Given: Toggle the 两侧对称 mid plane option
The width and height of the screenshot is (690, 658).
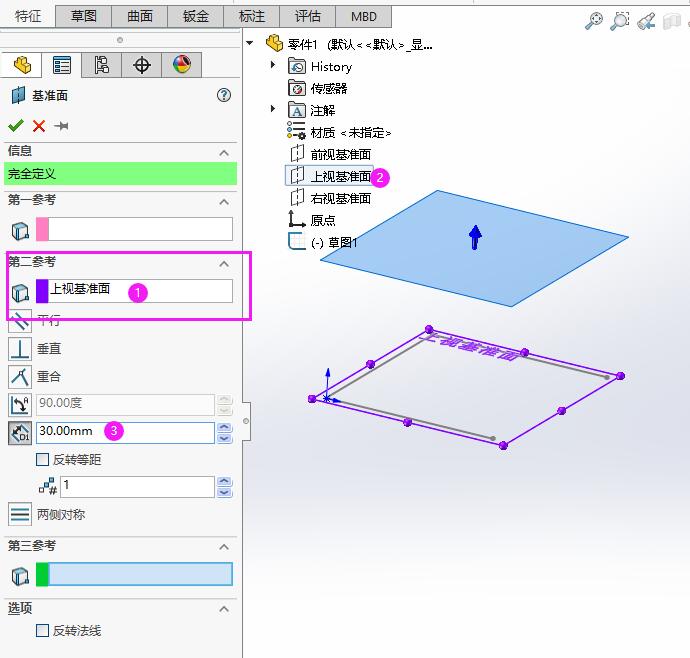Looking at the screenshot, I should pyautogui.click(x=20, y=514).
